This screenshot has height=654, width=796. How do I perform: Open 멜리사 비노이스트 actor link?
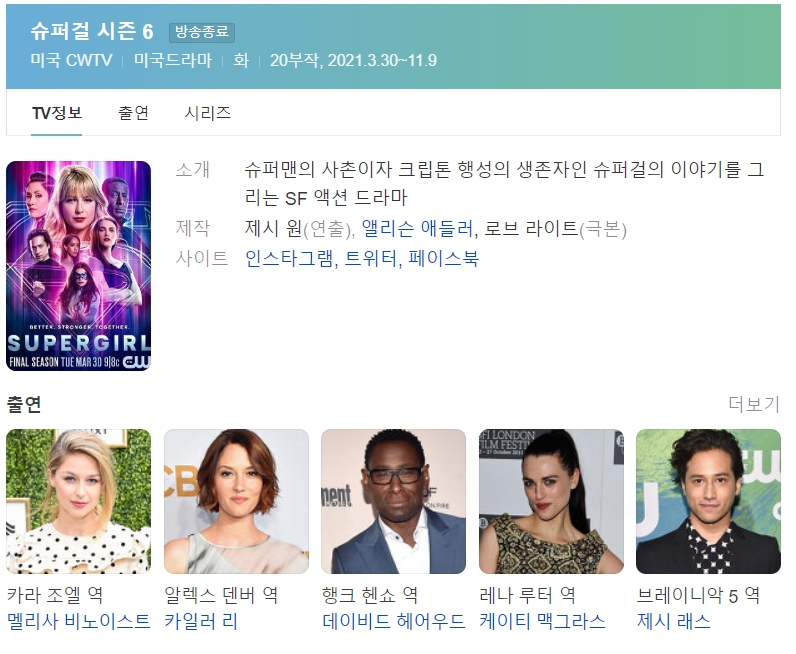click(x=79, y=621)
